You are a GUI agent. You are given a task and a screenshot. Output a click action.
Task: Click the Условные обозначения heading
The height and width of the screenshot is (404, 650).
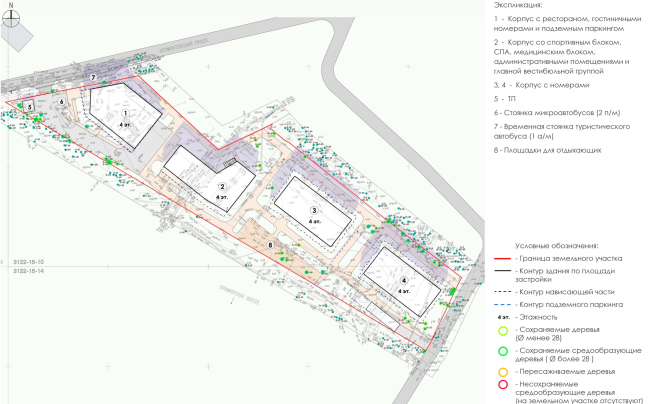pyautogui.click(x=556, y=245)
